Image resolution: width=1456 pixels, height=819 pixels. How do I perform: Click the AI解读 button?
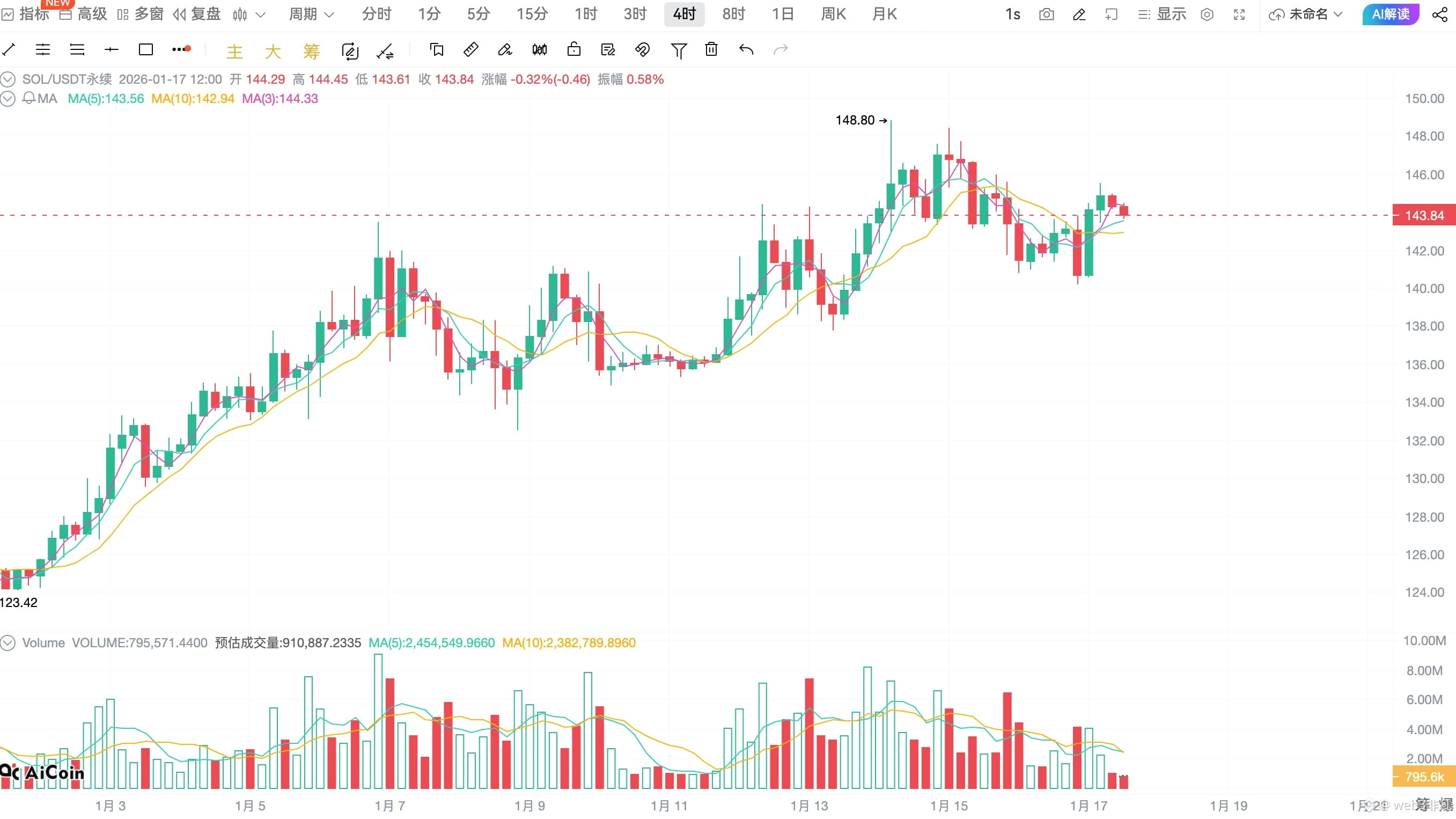pyautogui.click(x=1391, y=14)
